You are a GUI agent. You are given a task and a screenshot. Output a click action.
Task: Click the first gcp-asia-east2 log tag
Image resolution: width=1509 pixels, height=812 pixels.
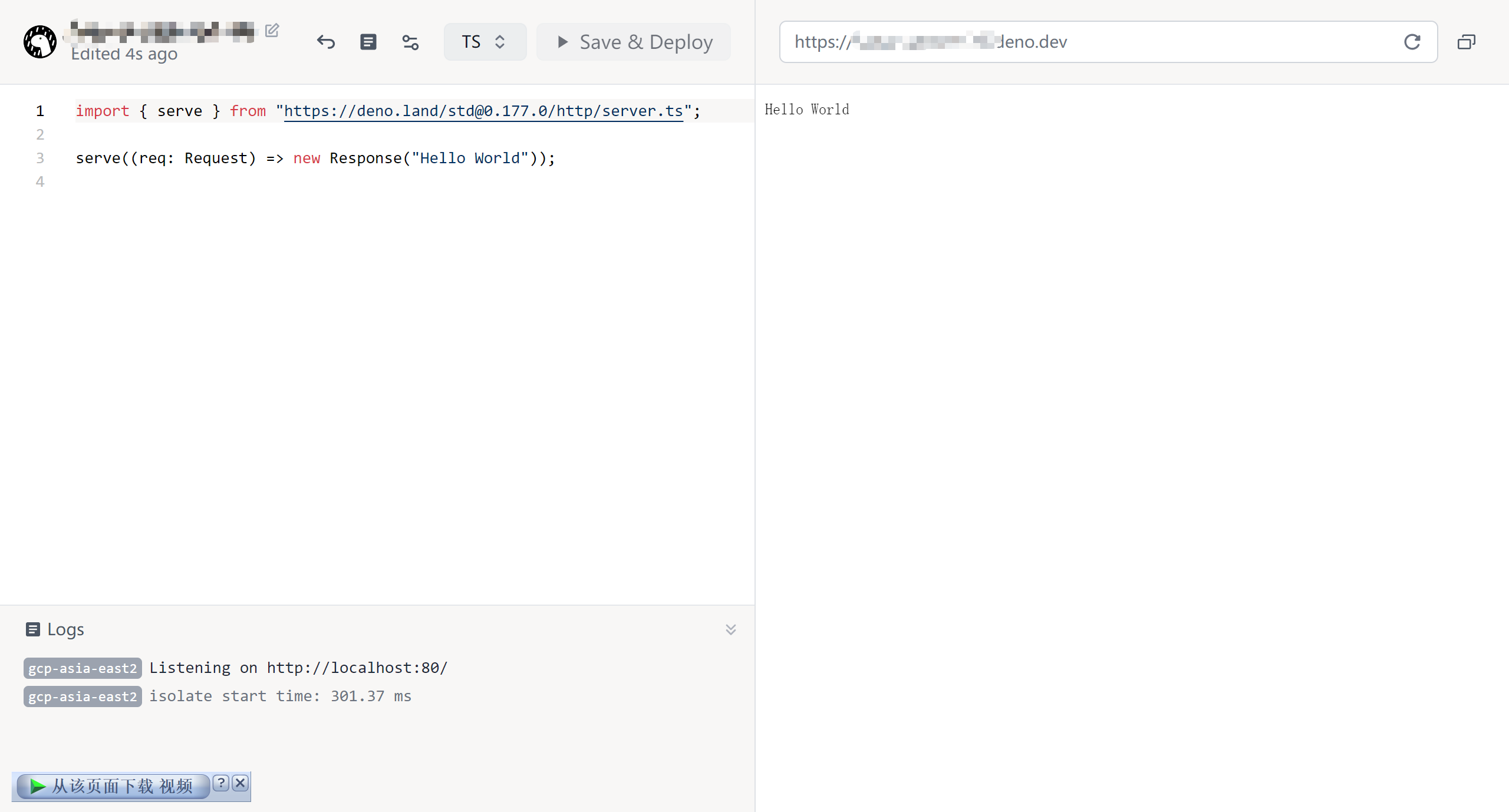(83, 668)
